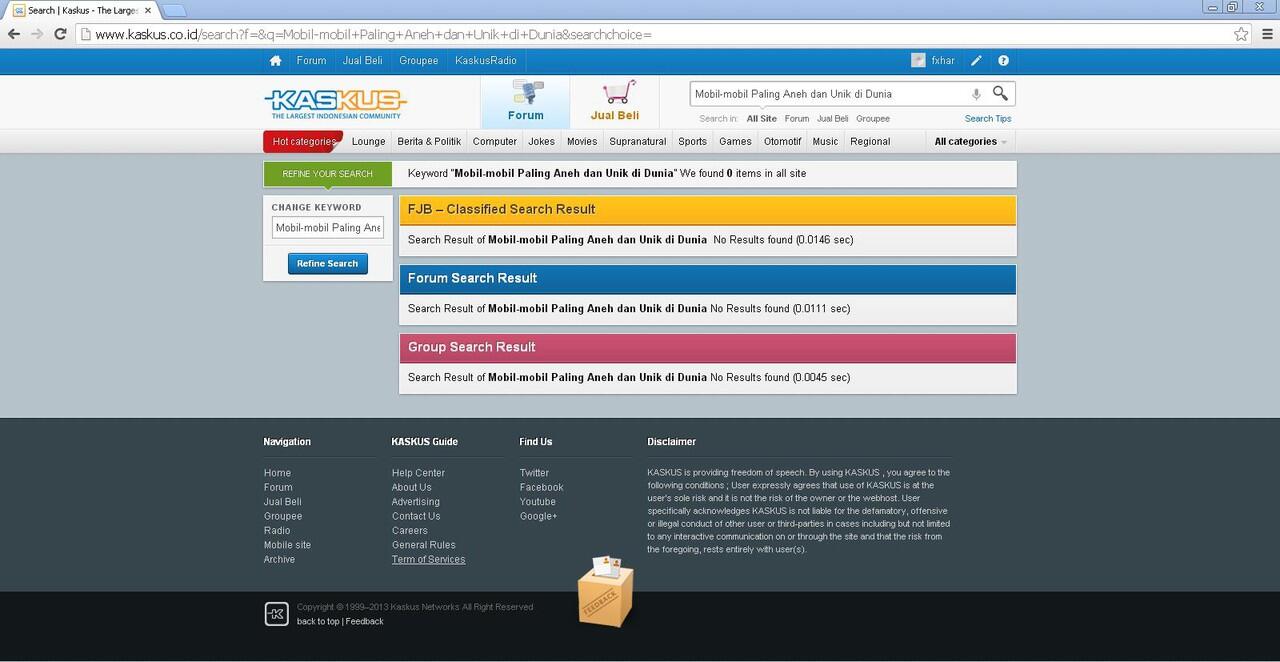Open the Search Tips link
This screenshot has width=1280, height=662.
(988, 118)
